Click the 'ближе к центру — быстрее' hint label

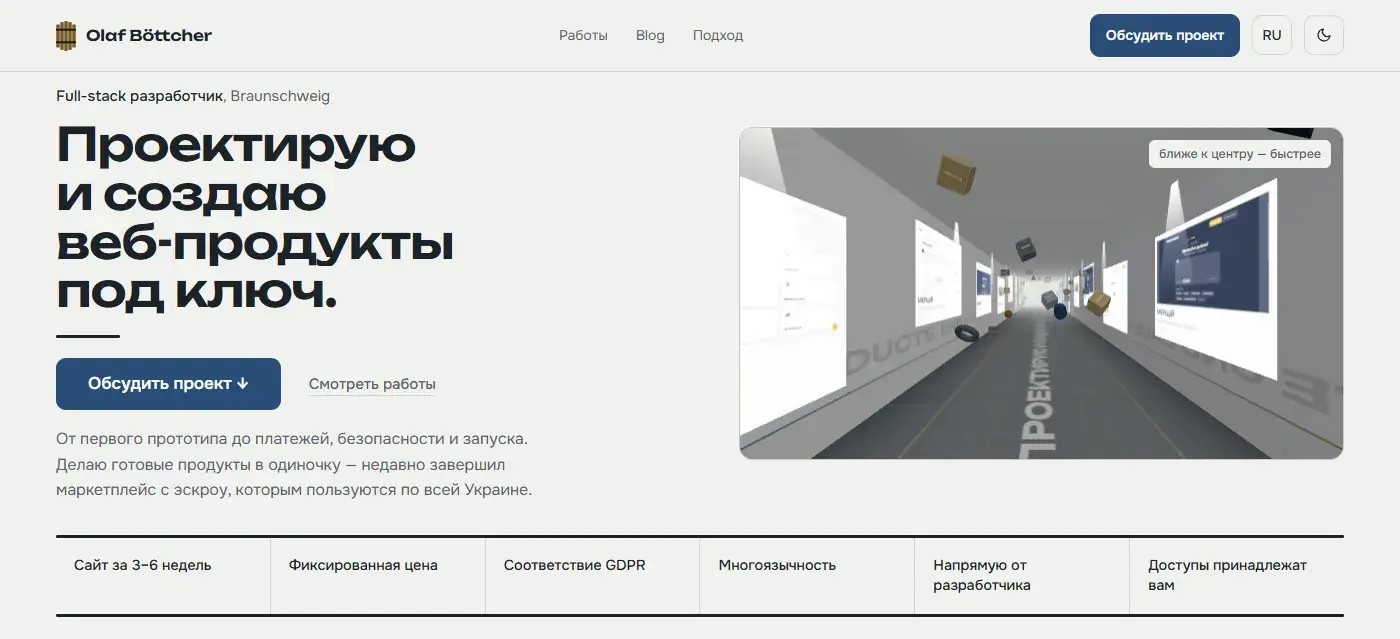tap(1240, 154)
